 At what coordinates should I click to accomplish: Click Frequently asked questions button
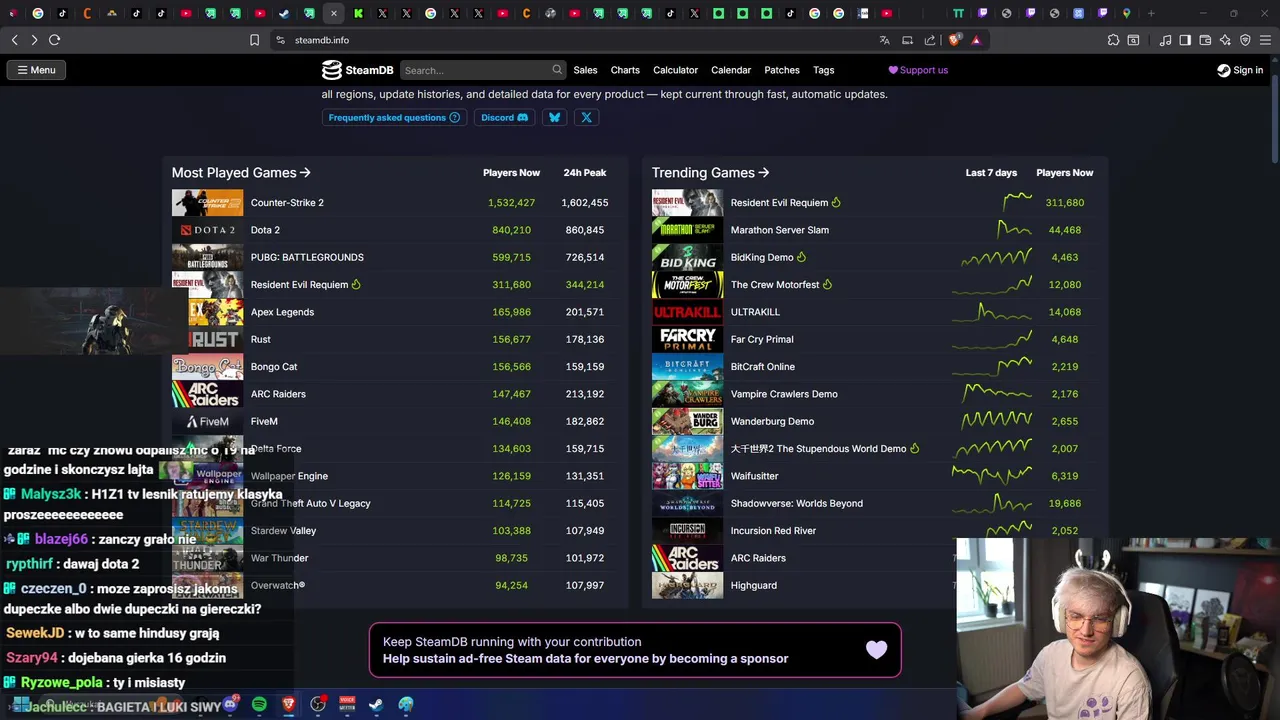point(394,117)
